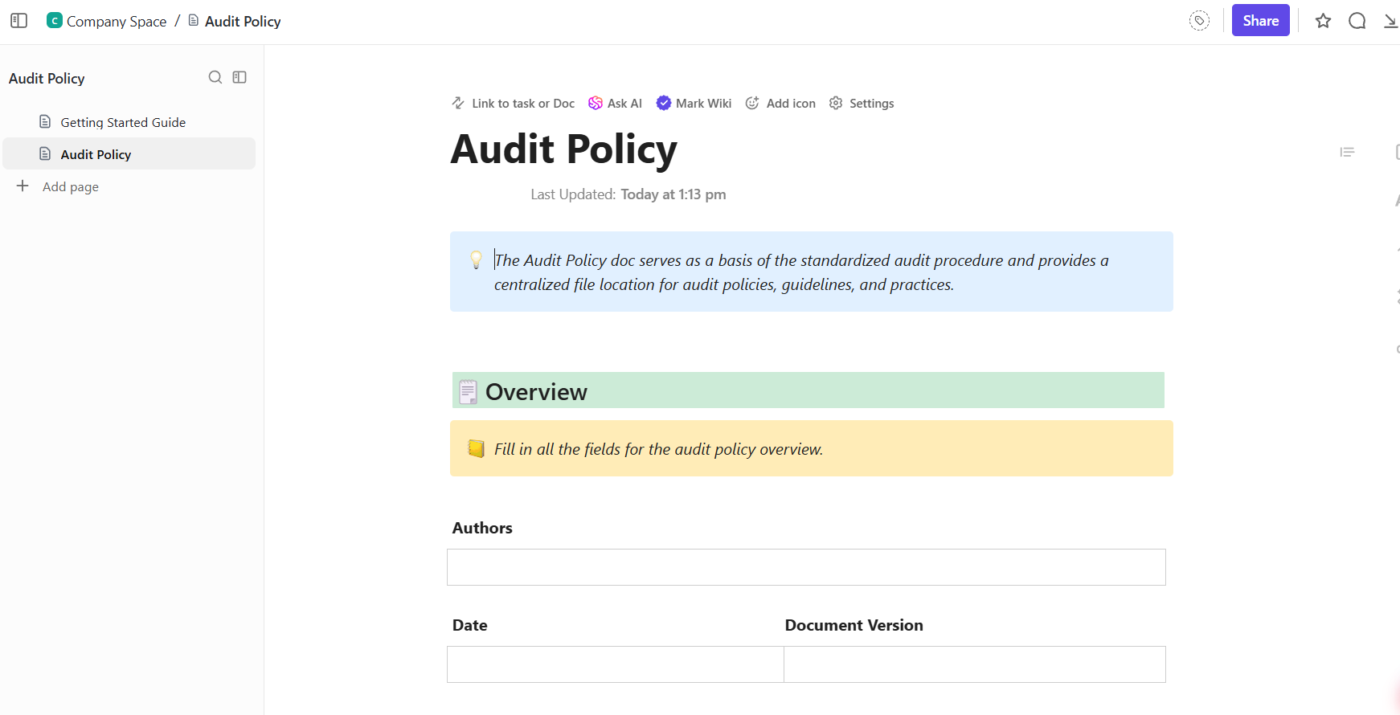Screen dimensions: 1400x715
Task: Click Company Space breadcrumb link
Action: point(116,21)
